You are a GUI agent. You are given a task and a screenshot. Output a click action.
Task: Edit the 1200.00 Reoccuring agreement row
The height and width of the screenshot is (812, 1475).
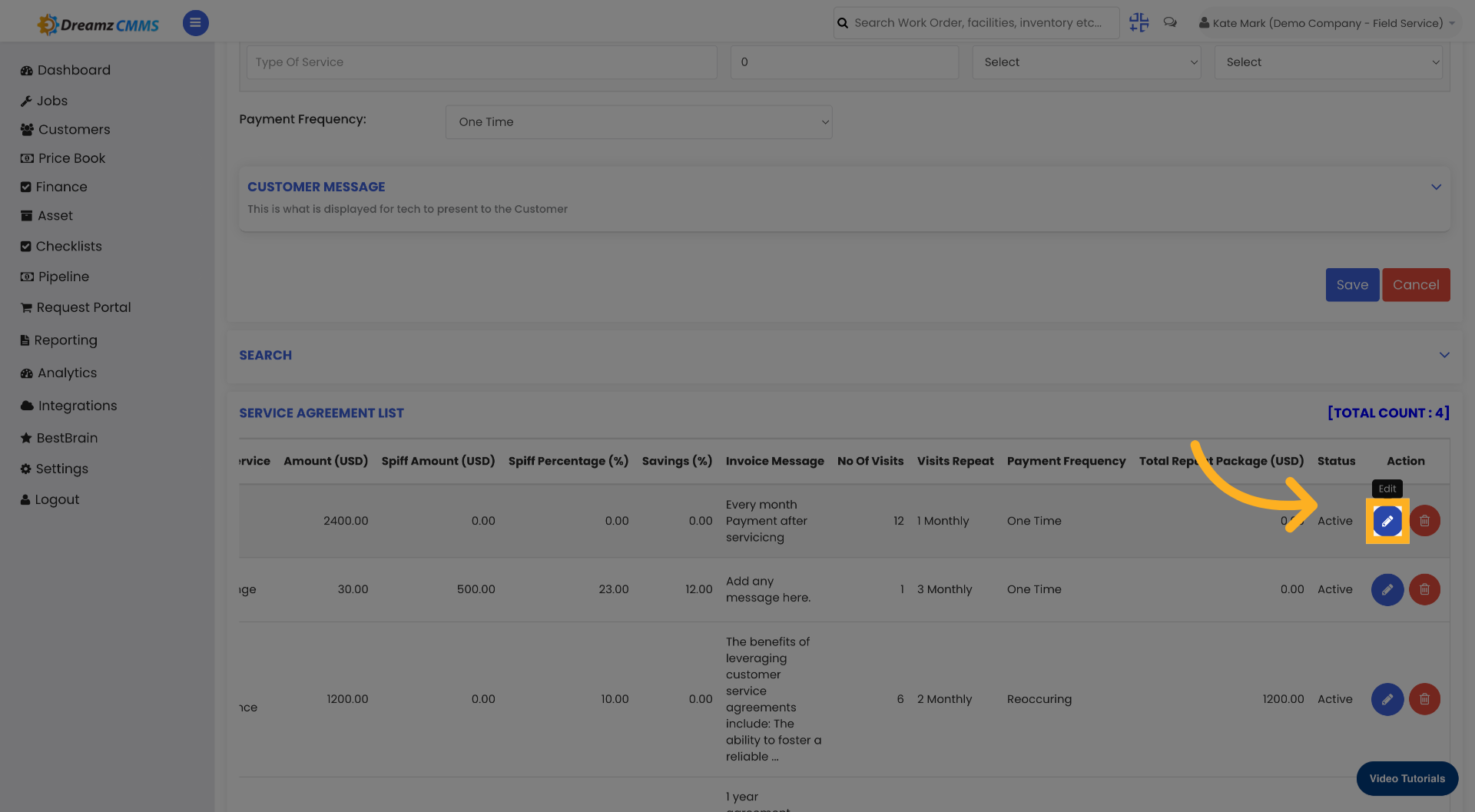click(x=1387, y=699)
